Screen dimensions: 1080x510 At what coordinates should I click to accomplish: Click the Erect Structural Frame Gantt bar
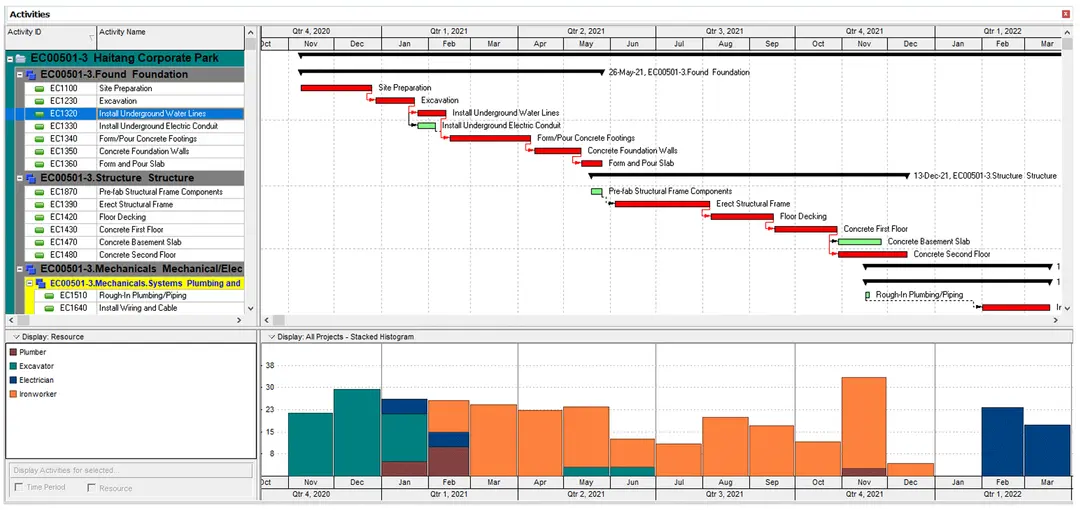662,204
